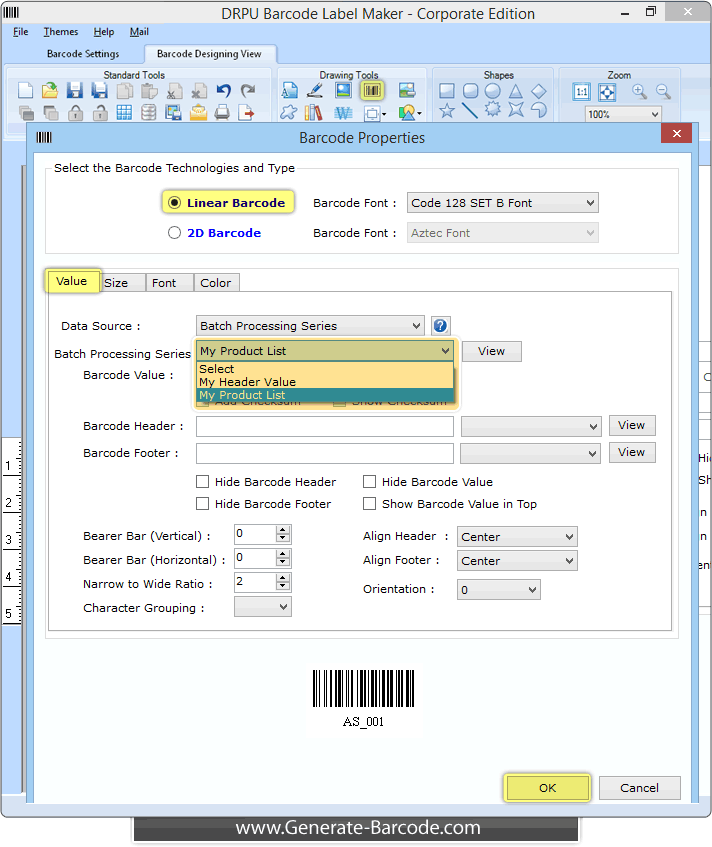
Task: Select the highlighted Barcode tool in Drawing Tools
Action: point(372,90)
